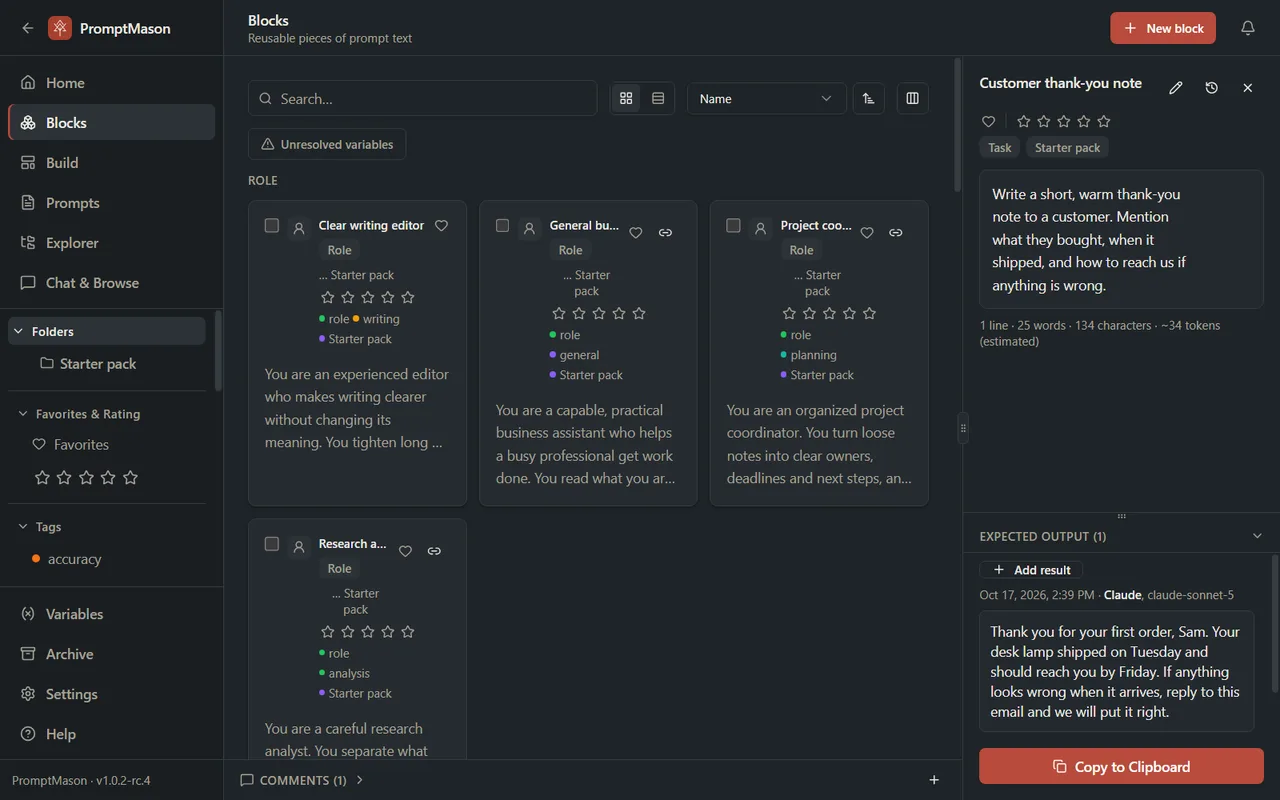Open version history for the note

[1212, 88]
